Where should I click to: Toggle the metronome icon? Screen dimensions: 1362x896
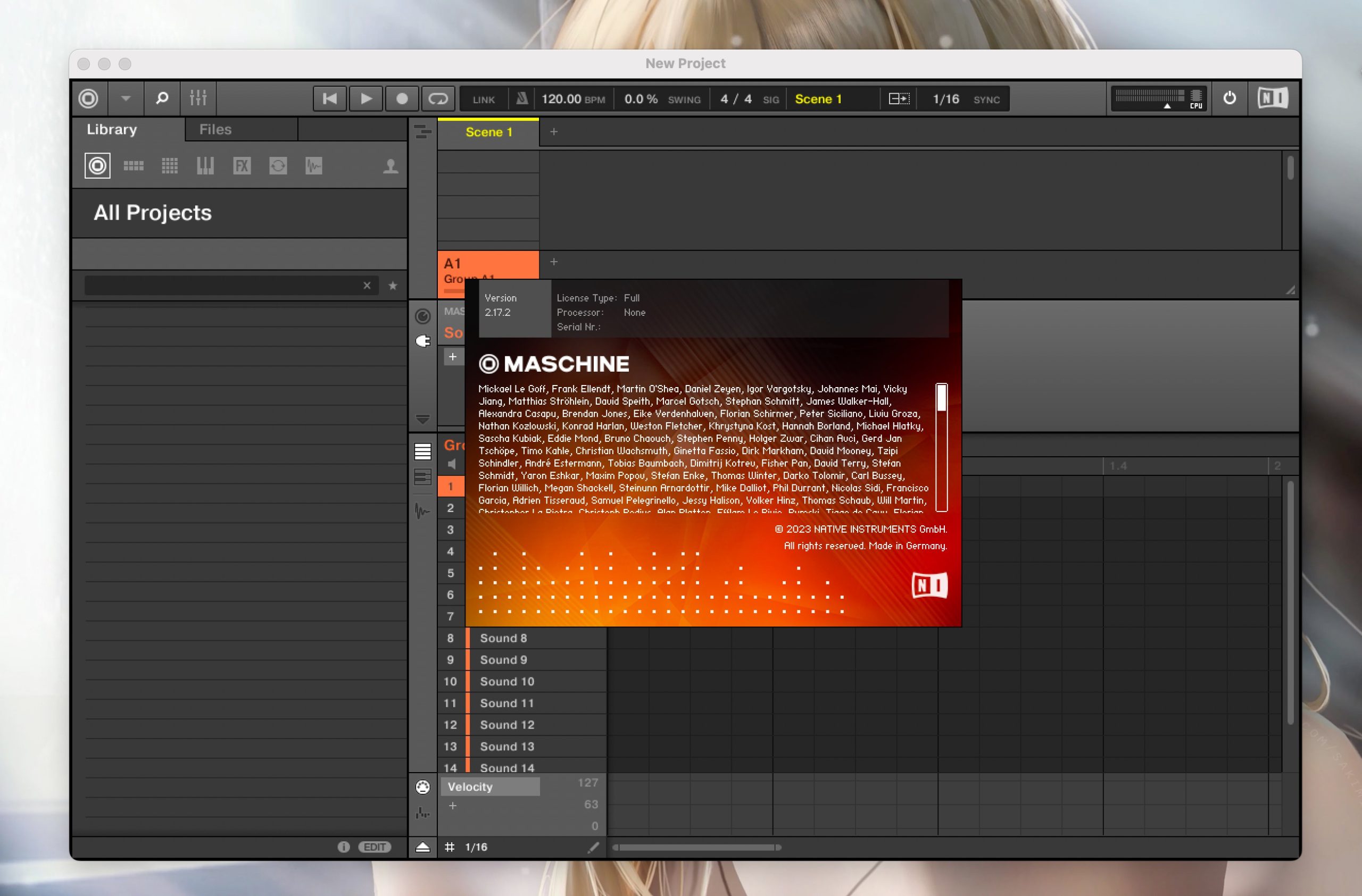tap(521, 99)
